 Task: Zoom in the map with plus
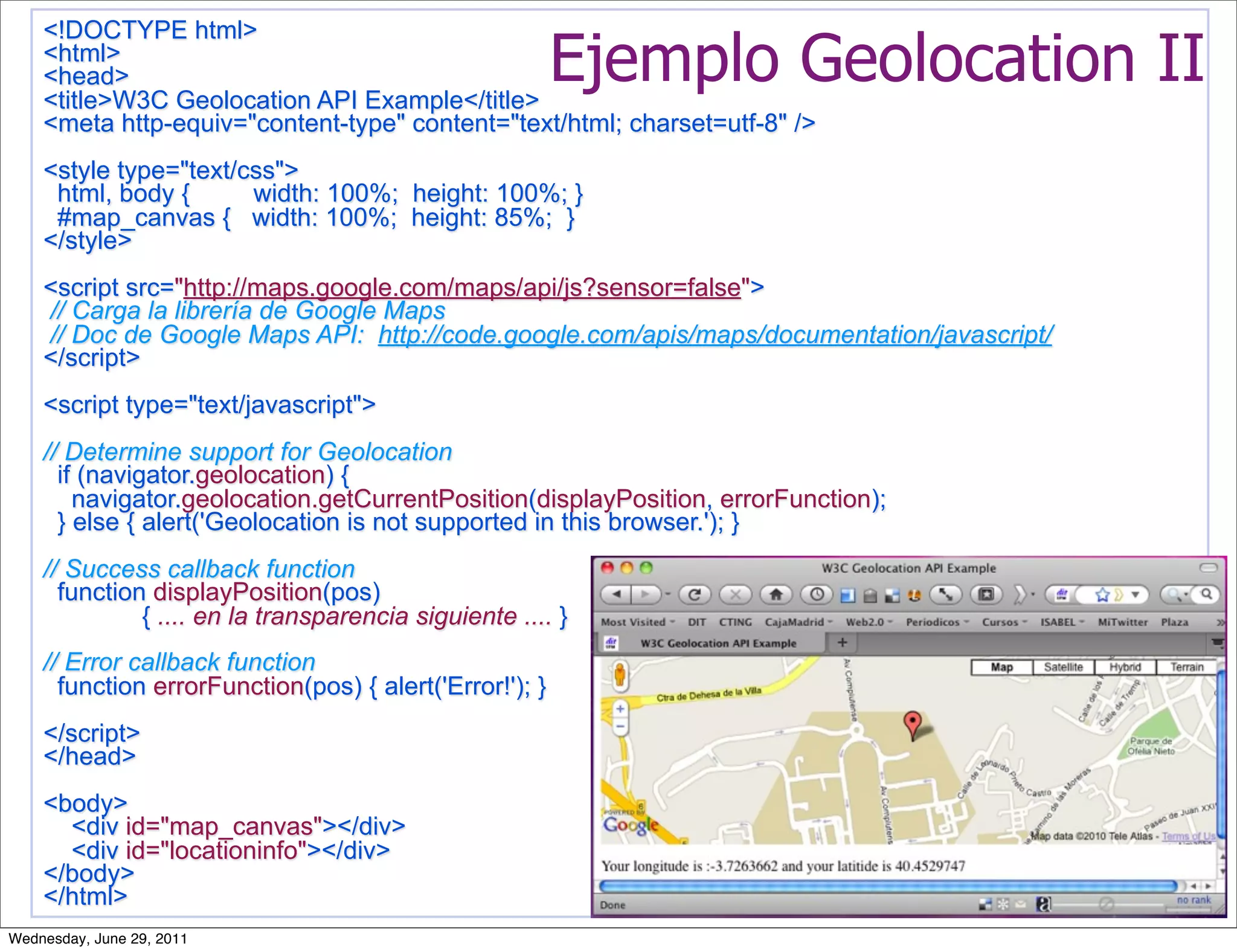point(620,709)
